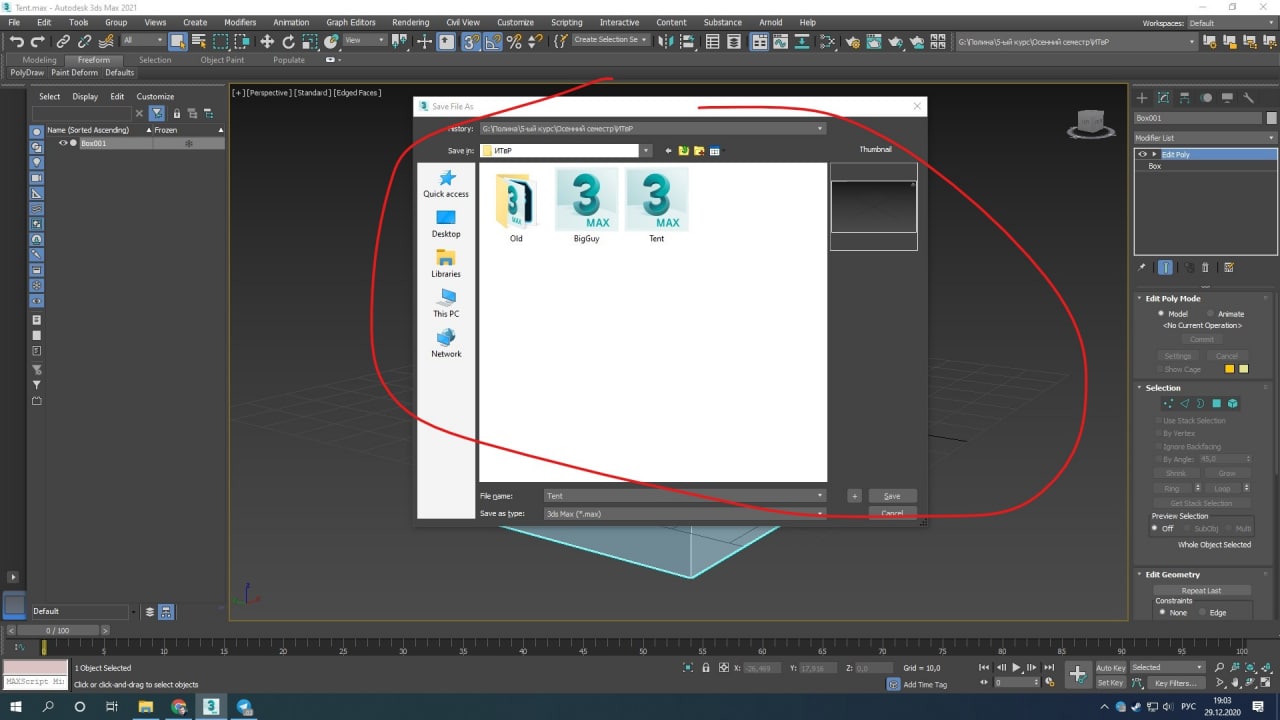Click the Mirror tool icon

668,41
